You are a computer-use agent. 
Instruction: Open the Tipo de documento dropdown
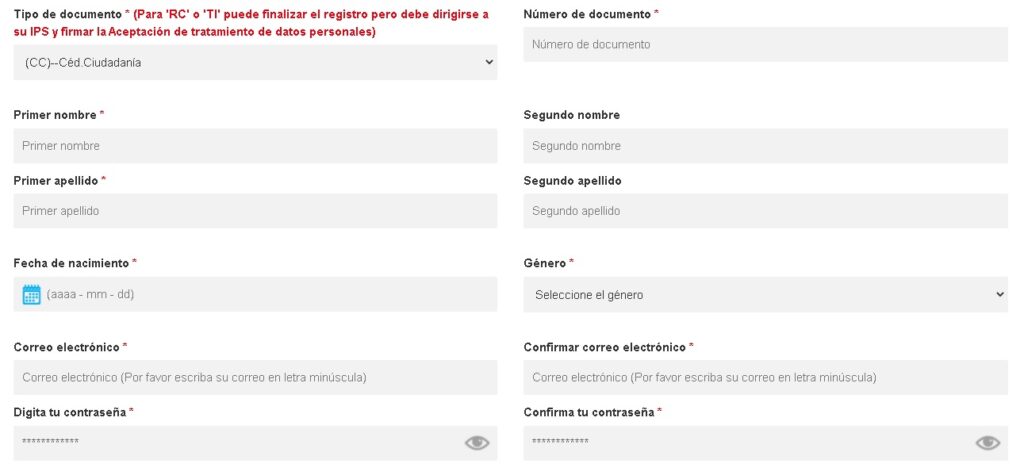pos(255,63)
